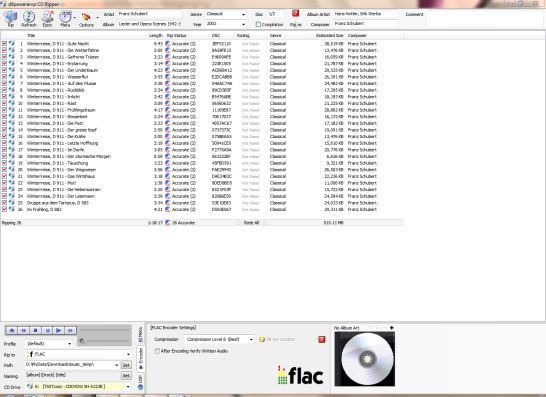
Task: Click the No Album Art CD thumbnail
Action: tap(365, 359)
